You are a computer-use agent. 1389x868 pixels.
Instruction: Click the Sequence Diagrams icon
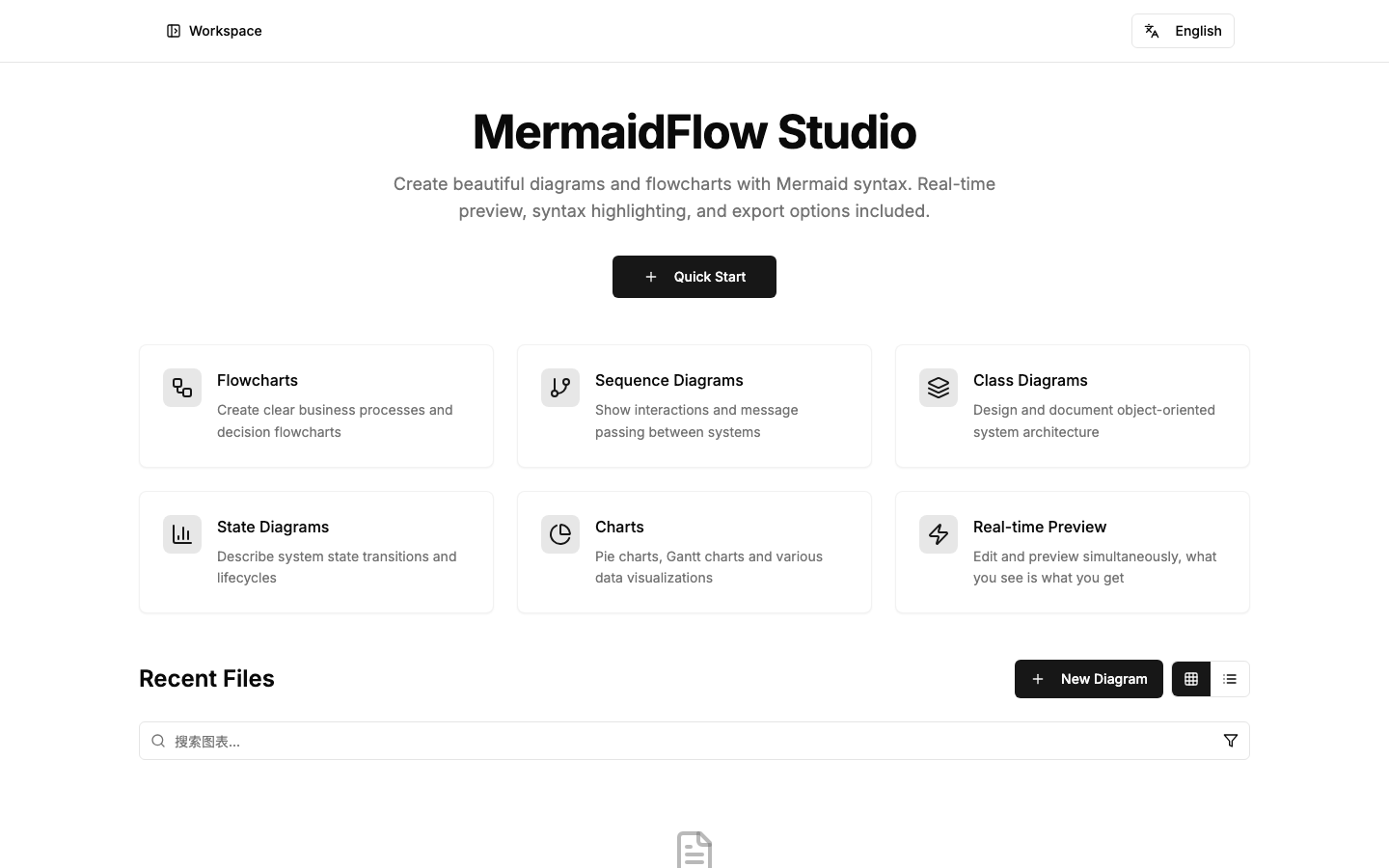click(x=560, y=388)
